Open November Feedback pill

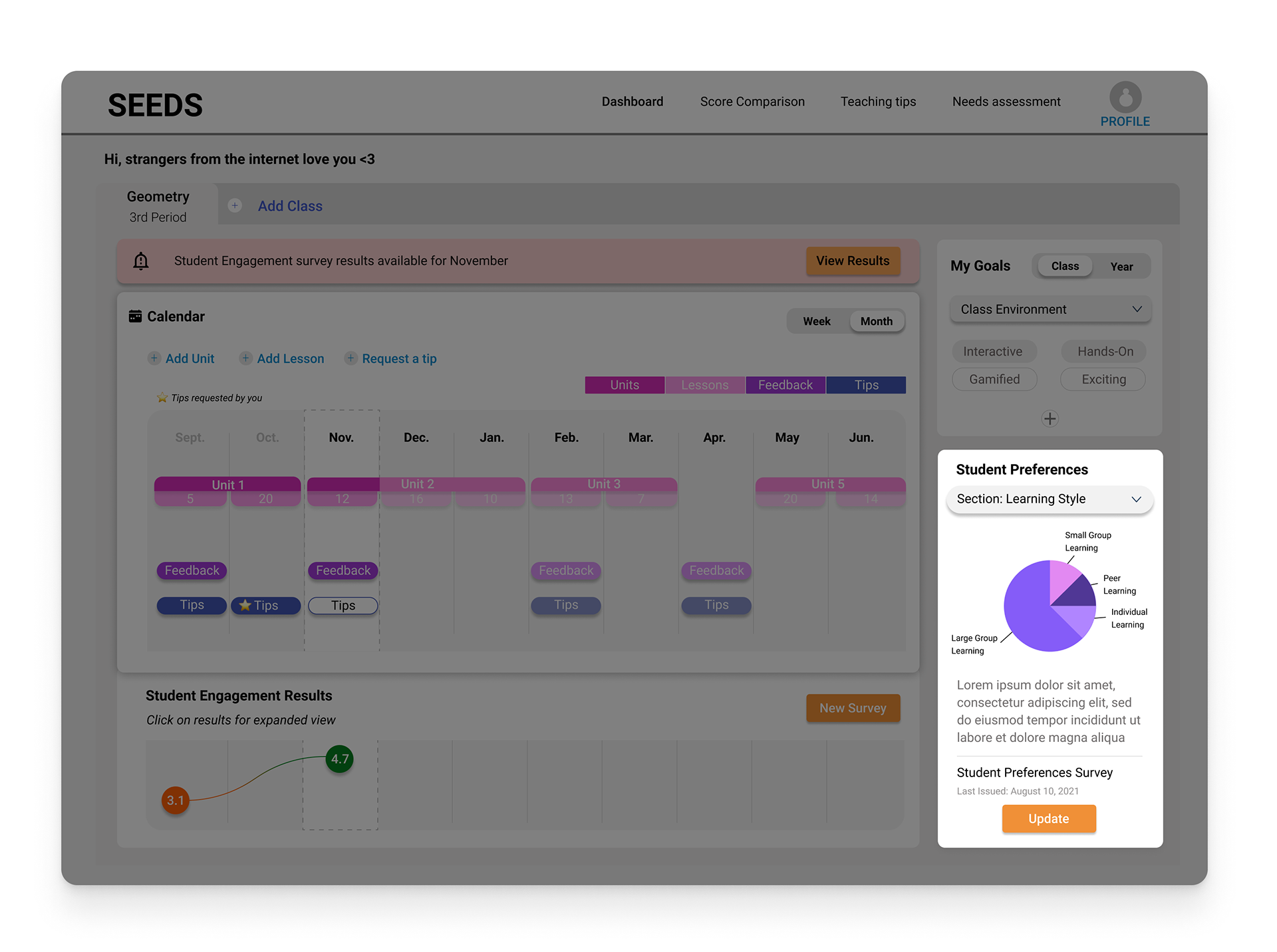click(343, 570)
